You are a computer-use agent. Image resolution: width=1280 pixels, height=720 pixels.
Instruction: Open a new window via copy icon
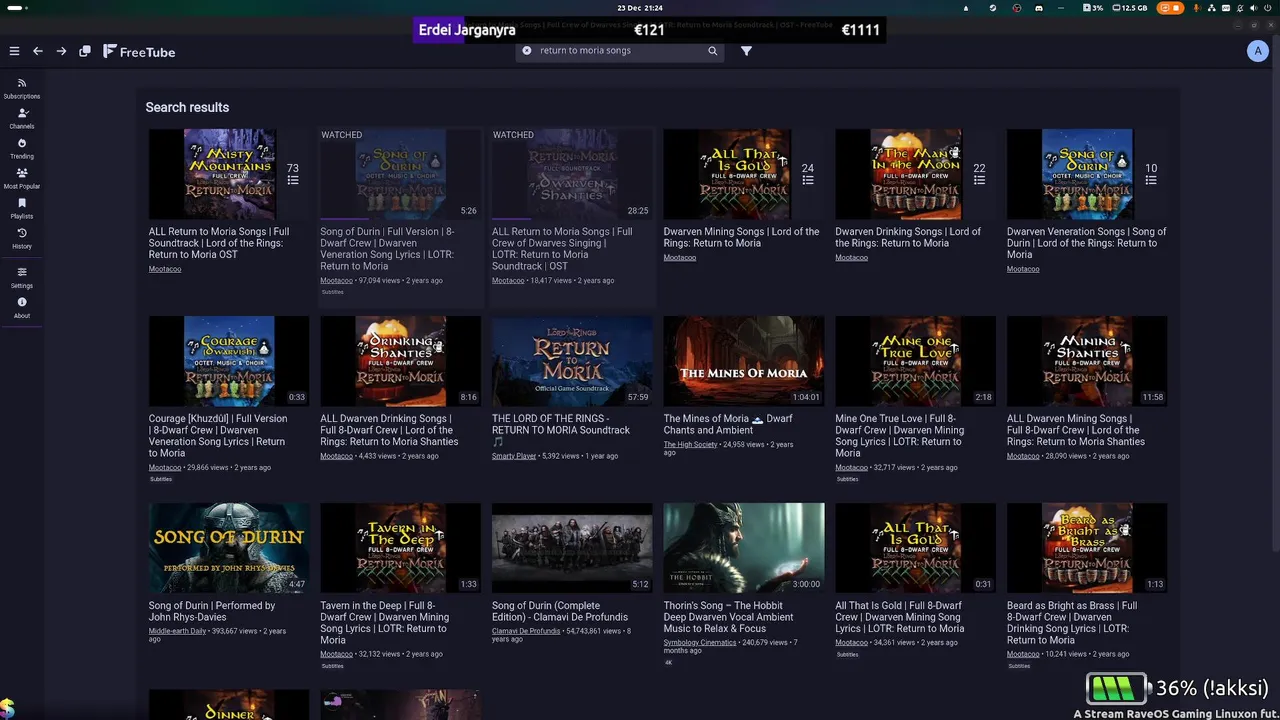click(x=85, y=51)
